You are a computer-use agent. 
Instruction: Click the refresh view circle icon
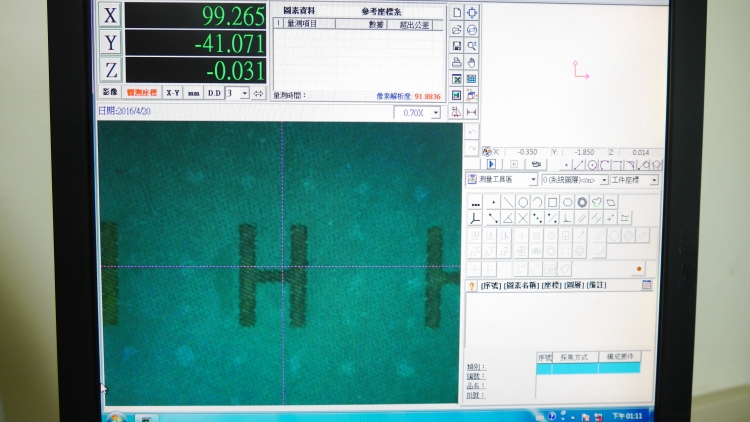point(472,30)
